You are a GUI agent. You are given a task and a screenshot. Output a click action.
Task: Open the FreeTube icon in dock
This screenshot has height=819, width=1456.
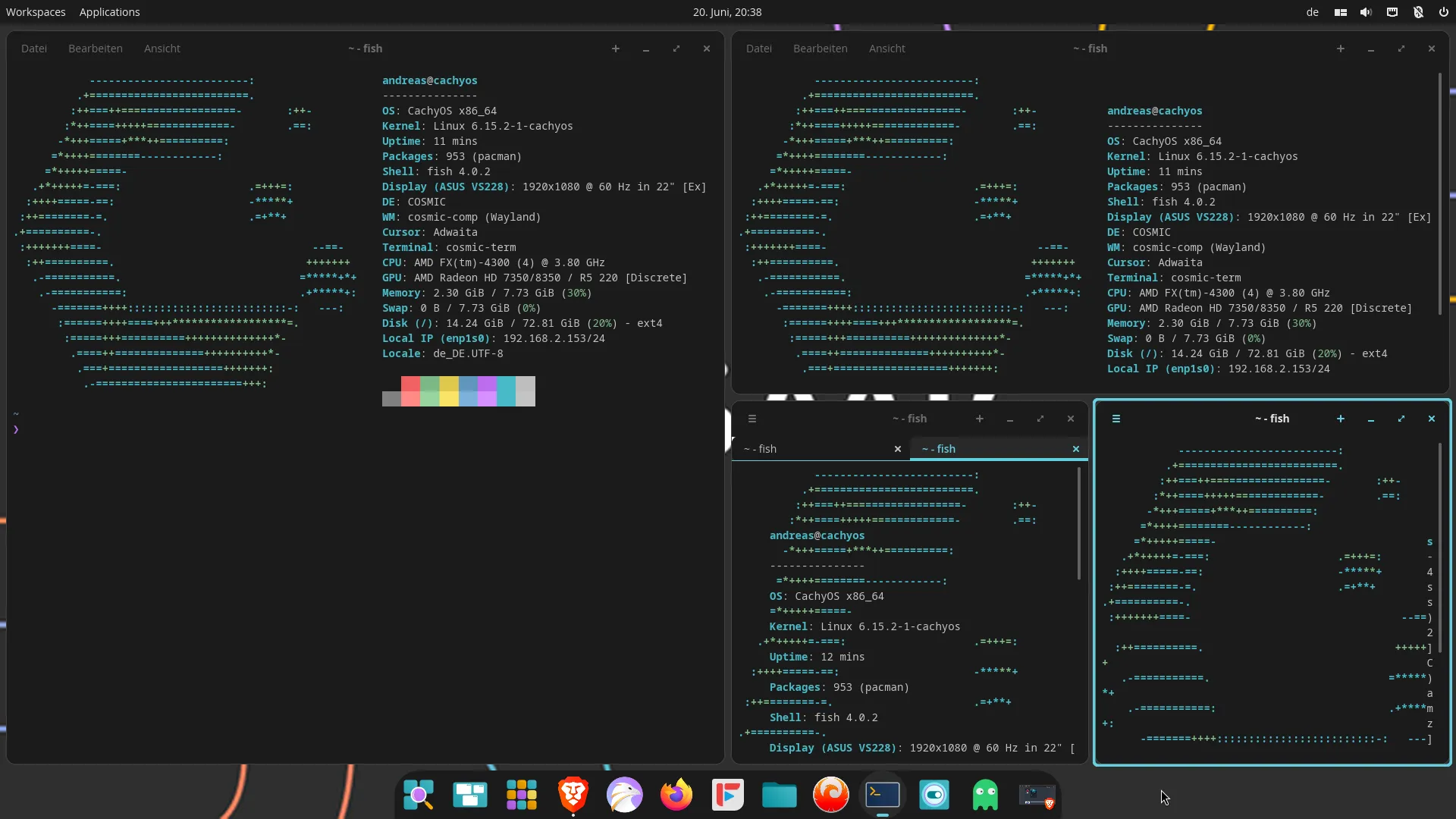[728, 795]
